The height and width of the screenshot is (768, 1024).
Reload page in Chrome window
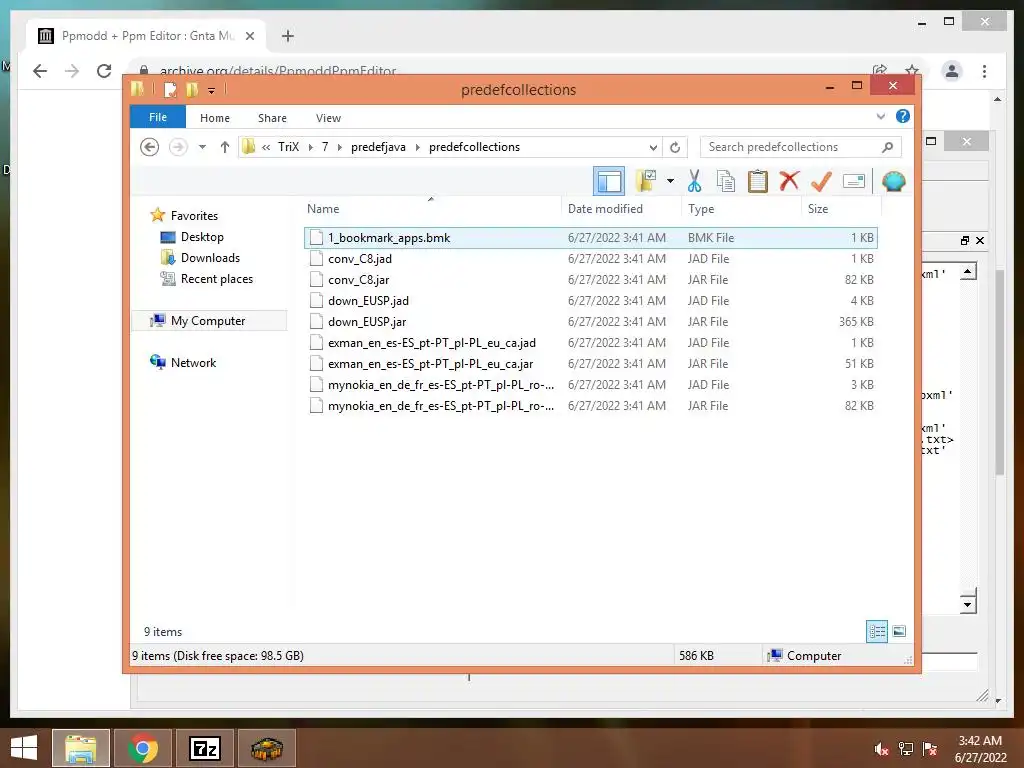[x=104, y=71]
